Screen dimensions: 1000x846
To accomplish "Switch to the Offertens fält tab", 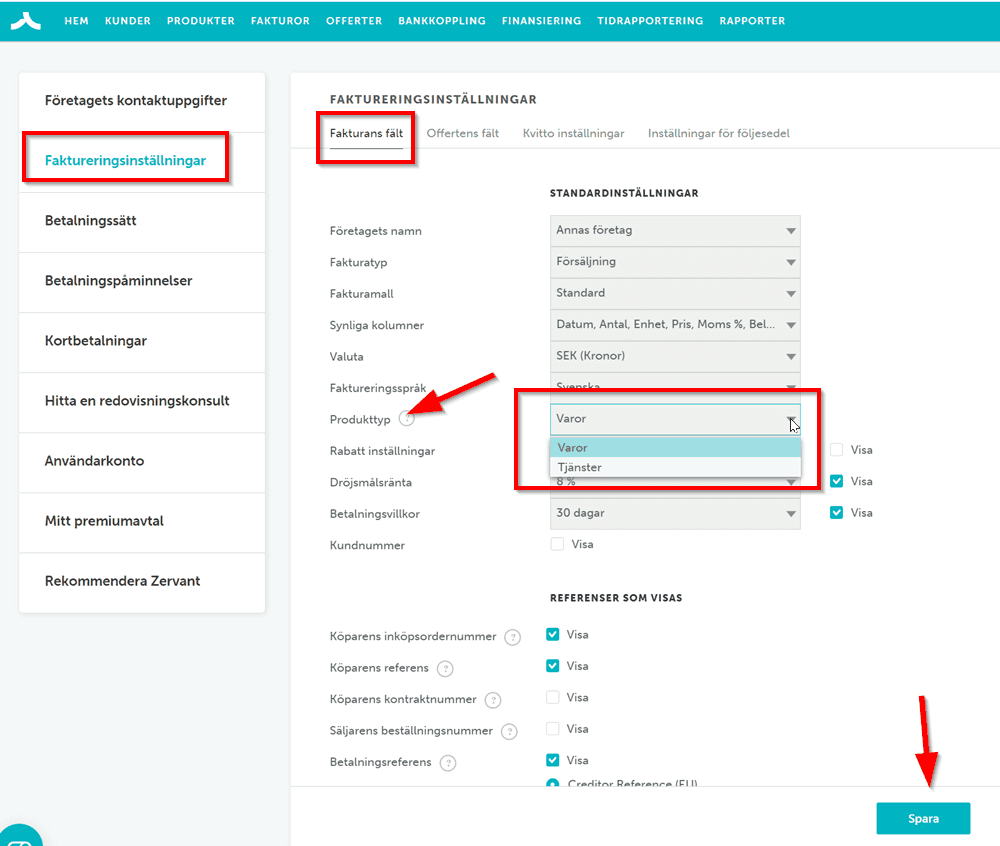I will pyautogui.click(x=462, y=133).
